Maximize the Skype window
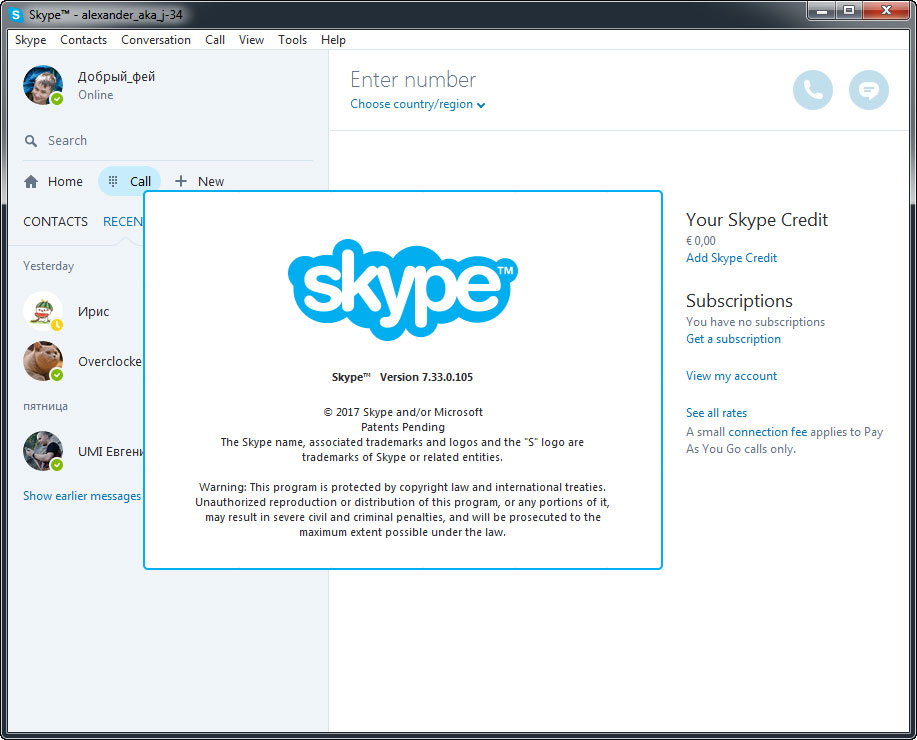Image resolution: width=917 pixels, height=740 pixels. [x=849, y=11]
